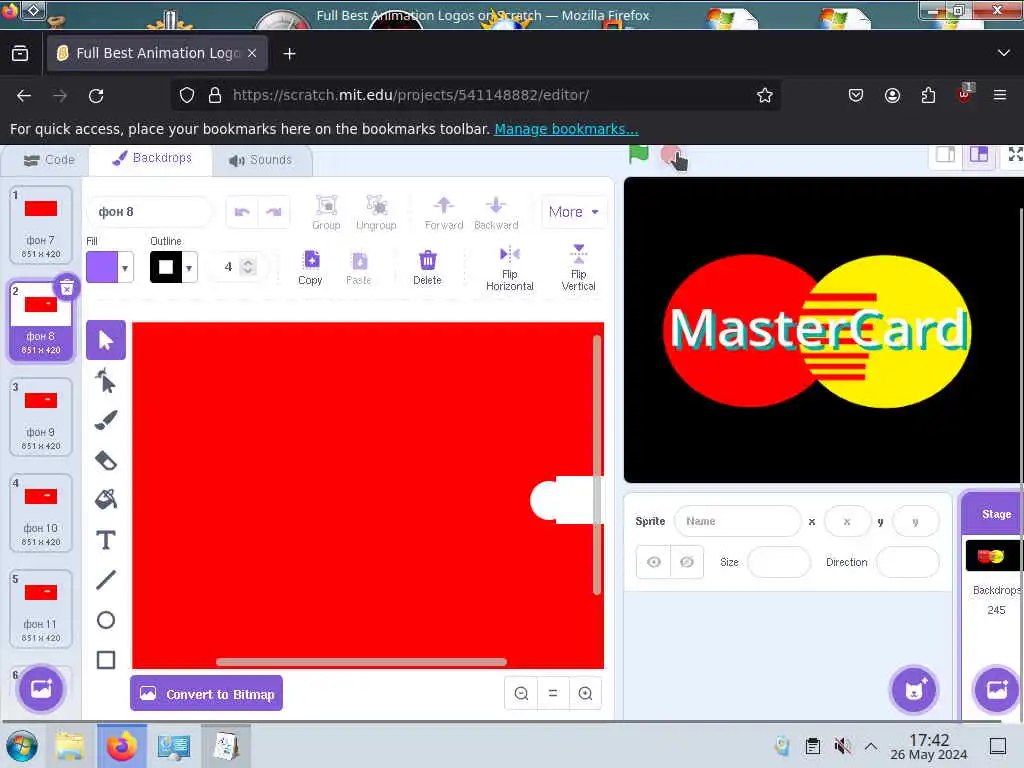Select the arrow Select tool
Screen dimensions: 1024x768
tap(106, 340)
